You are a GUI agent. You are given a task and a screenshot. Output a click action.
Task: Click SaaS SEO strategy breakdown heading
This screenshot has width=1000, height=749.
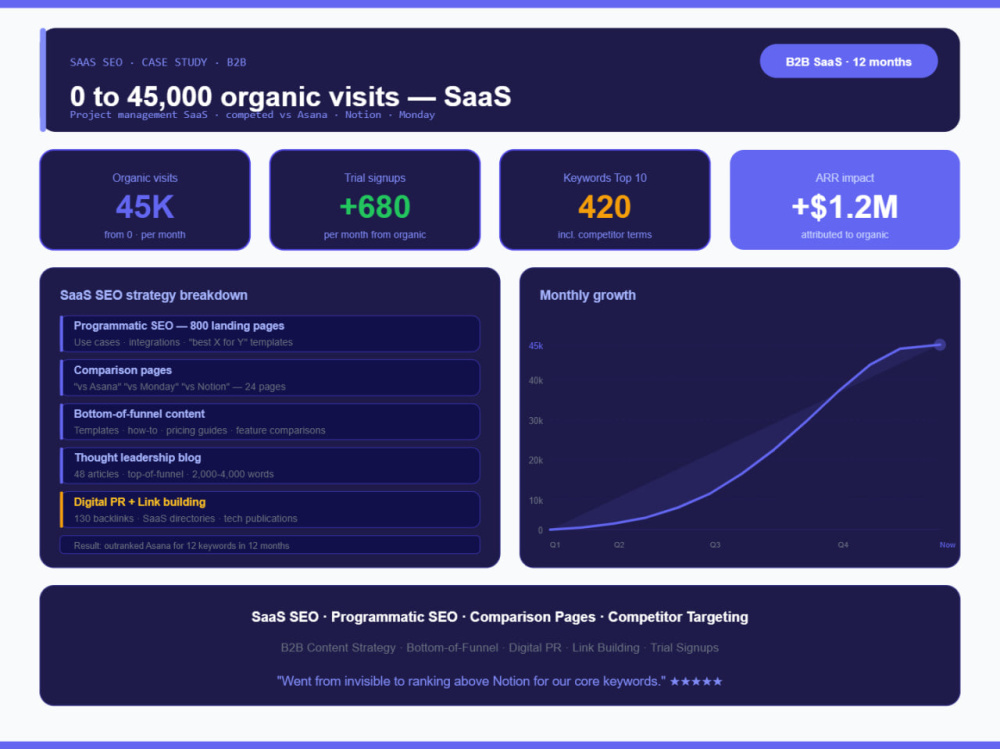154,295
